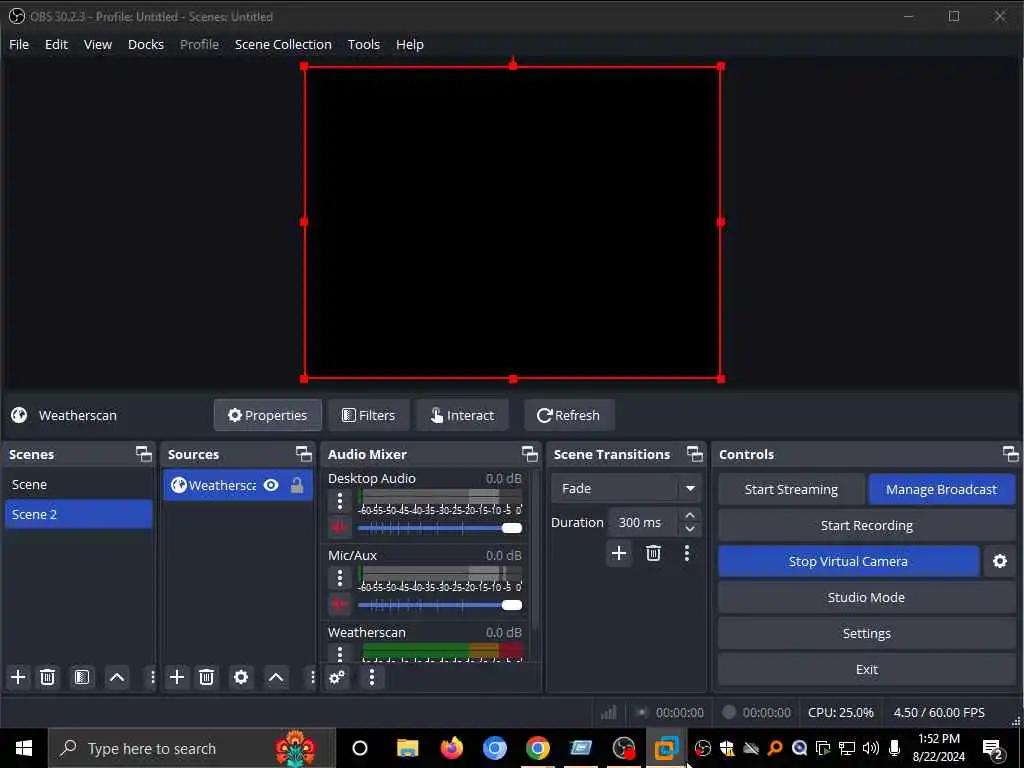The image size is (1024, 768).
Task: Click Exit in Controls panel
Action: 867,669
